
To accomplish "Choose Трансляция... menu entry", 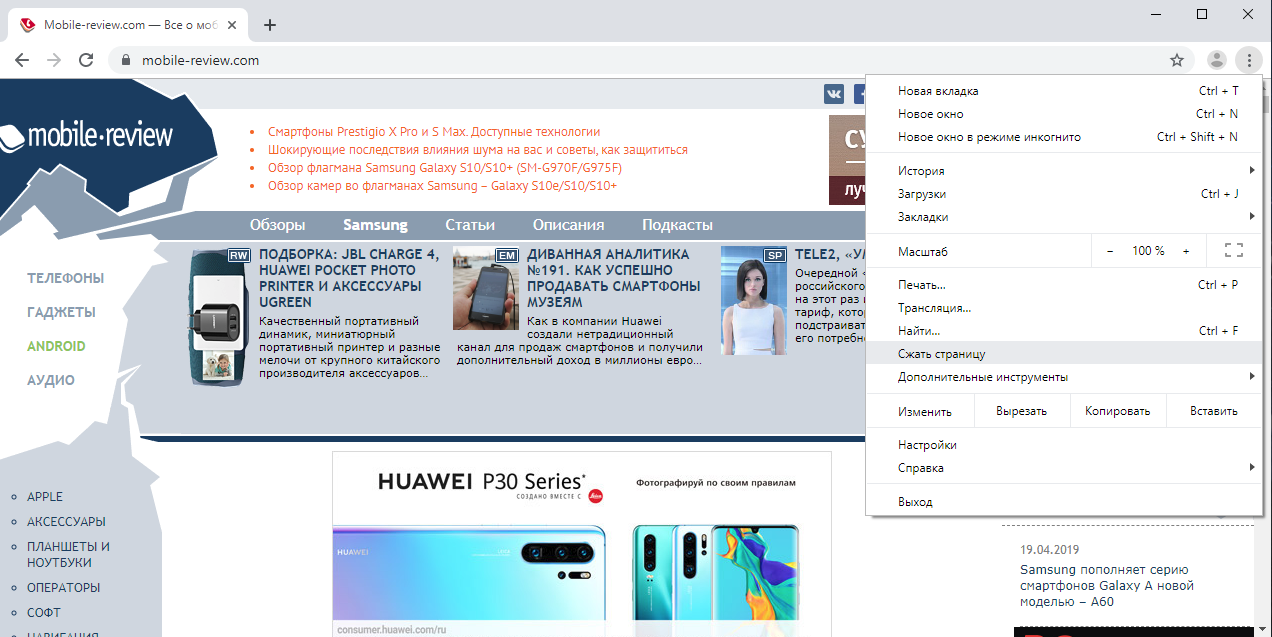I will click(x=1064, y=308).
